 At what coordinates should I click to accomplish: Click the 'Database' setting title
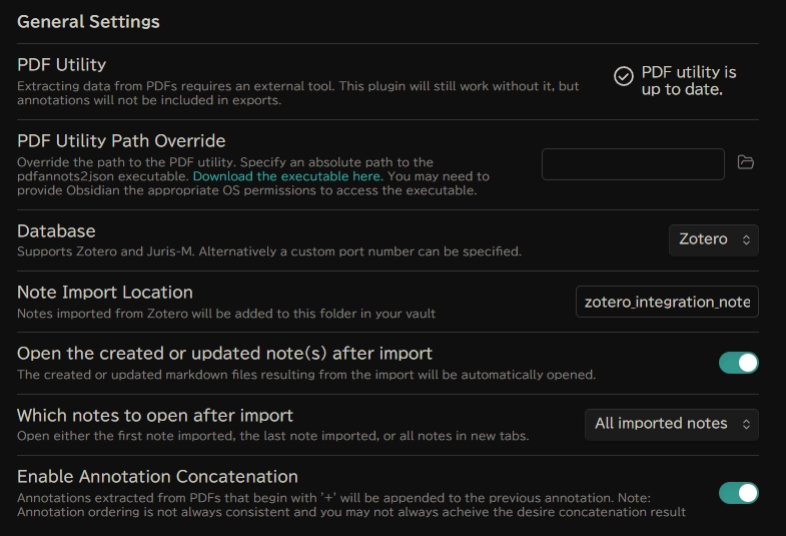[x=56, y=231]
